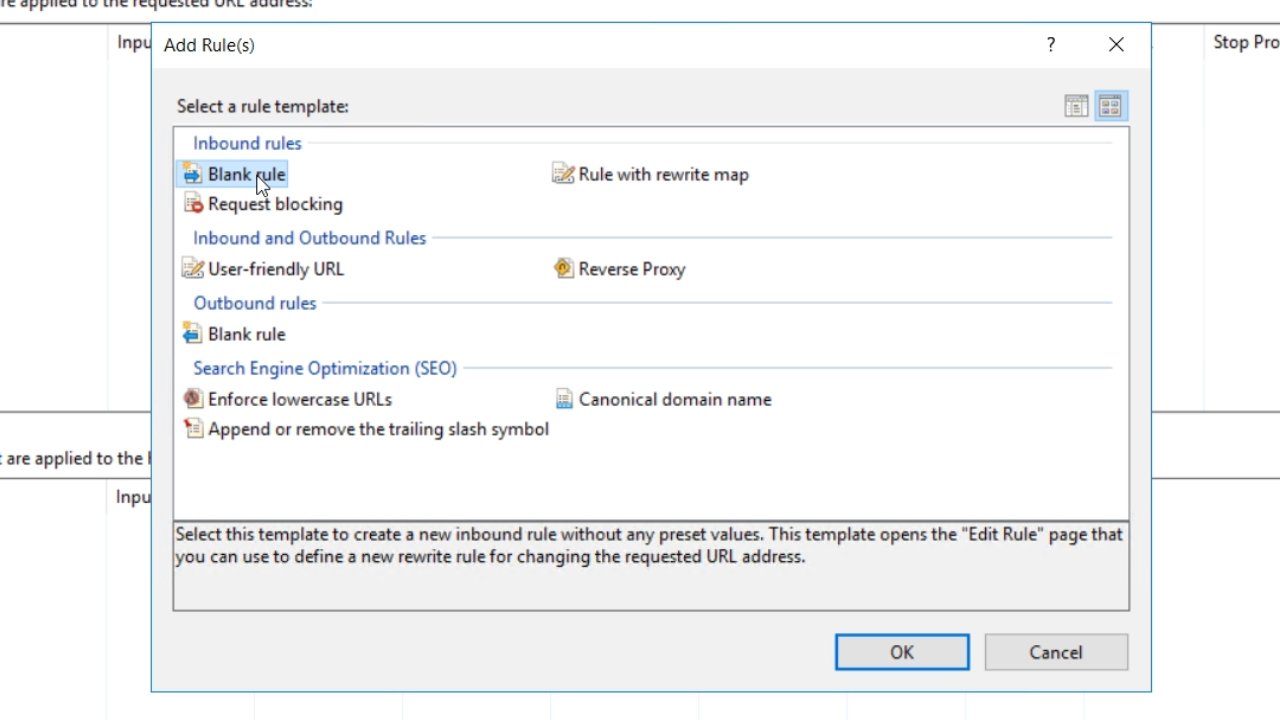The image size is (1280, 720).
Task: Open help with the question mark button
Action: pos(1050,45)
